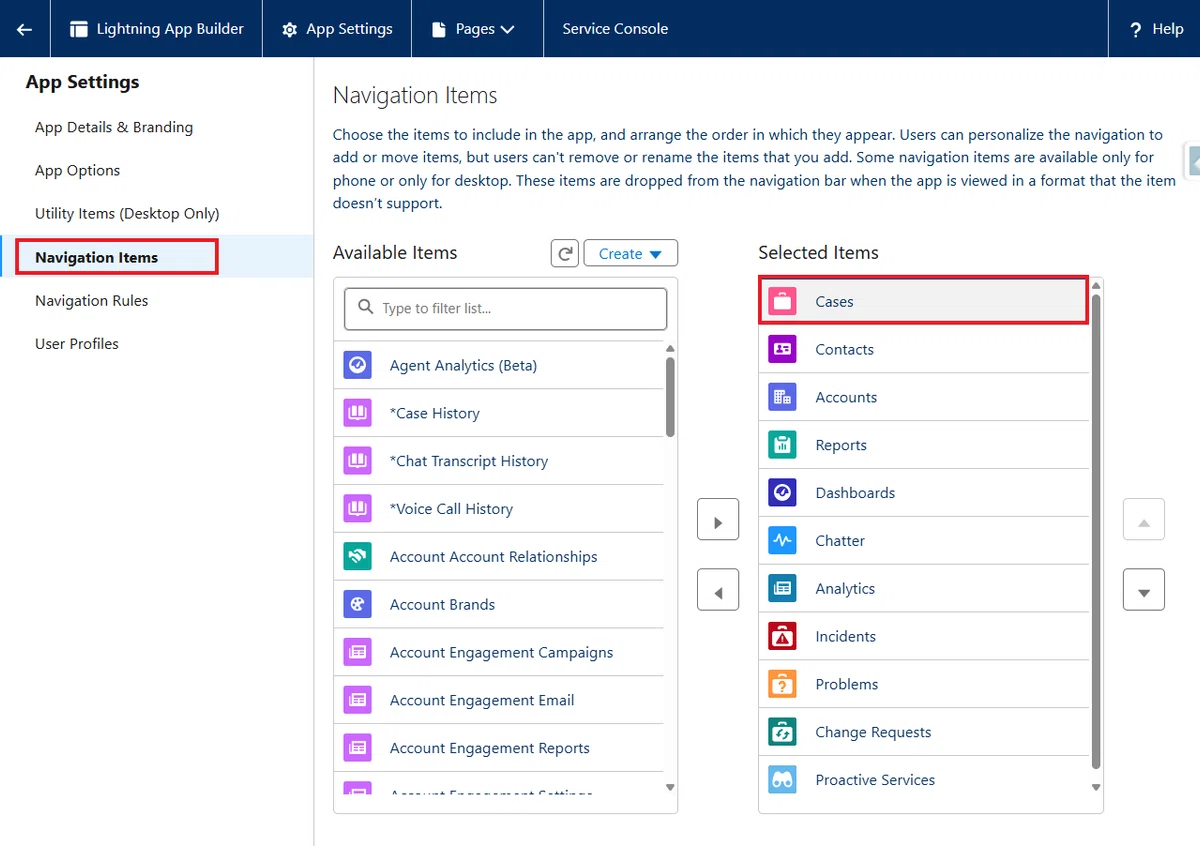
Task: Click the Account Engagement Reports icon
Action: coord(358,749)
